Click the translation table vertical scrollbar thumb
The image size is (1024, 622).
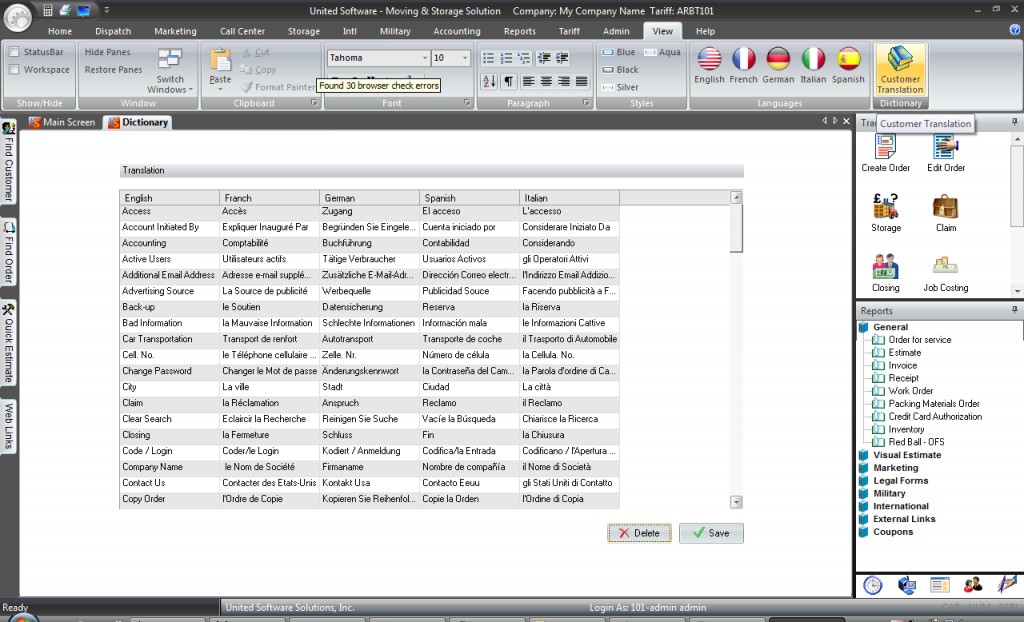coord(736,228)
